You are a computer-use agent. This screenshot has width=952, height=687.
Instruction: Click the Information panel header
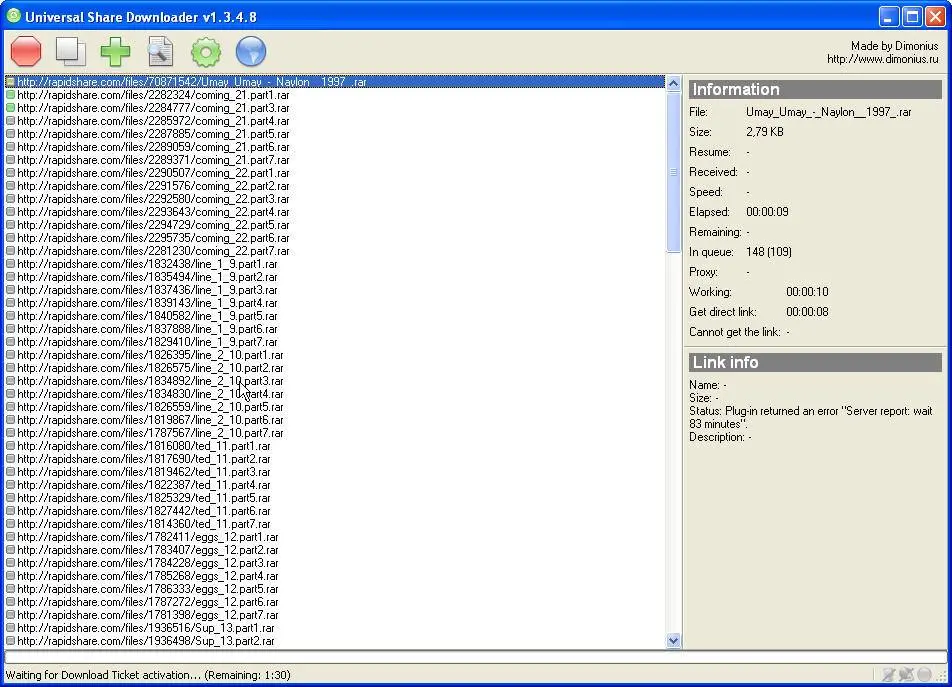click(815, 89)
